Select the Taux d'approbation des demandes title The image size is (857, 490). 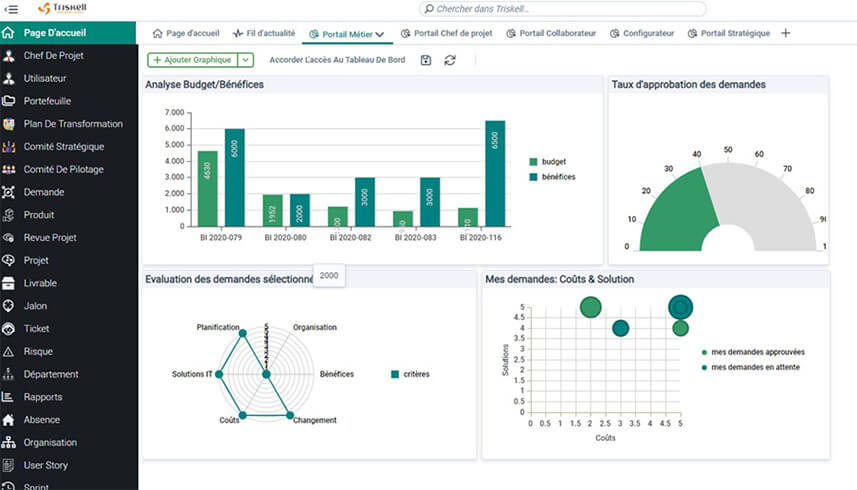coord(688,85)
